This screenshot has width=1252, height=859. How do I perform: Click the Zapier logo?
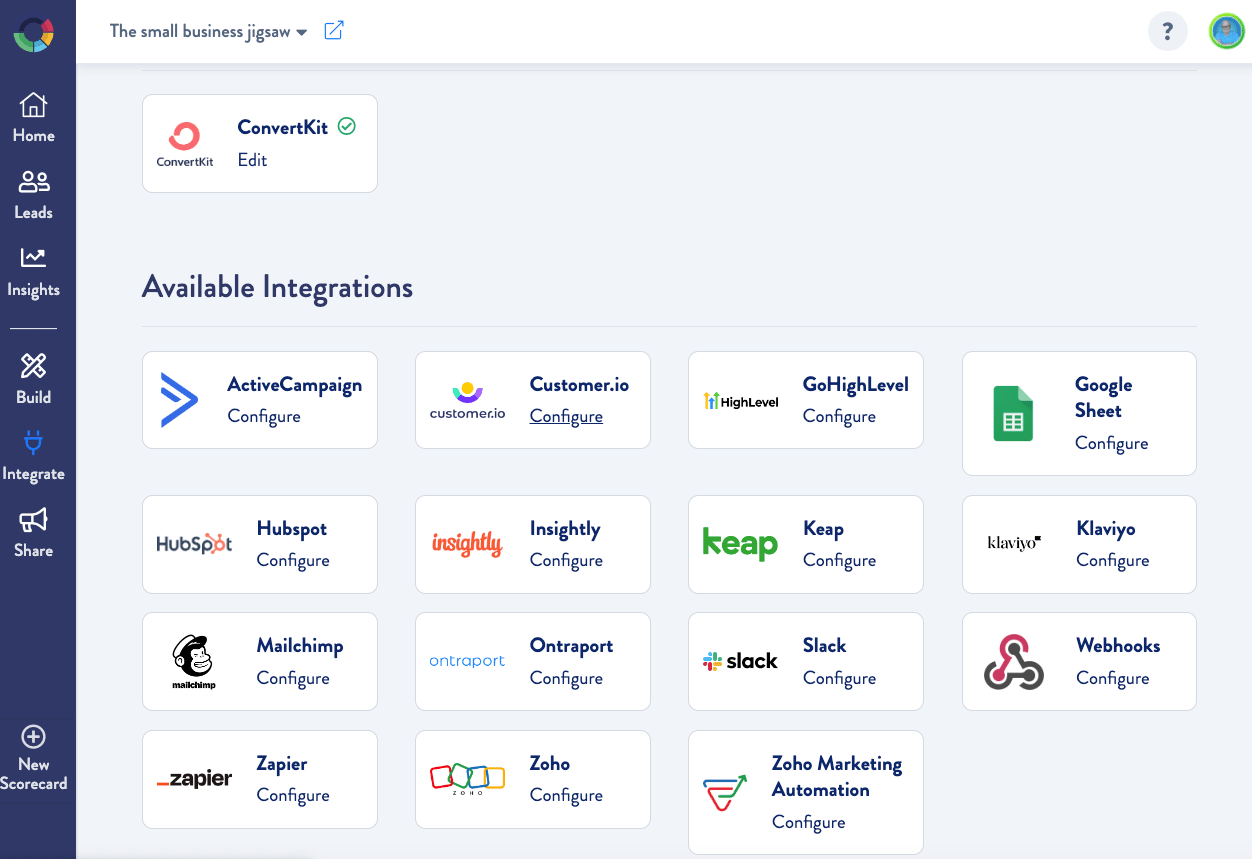pyautogui.click(x=194, y=779)
